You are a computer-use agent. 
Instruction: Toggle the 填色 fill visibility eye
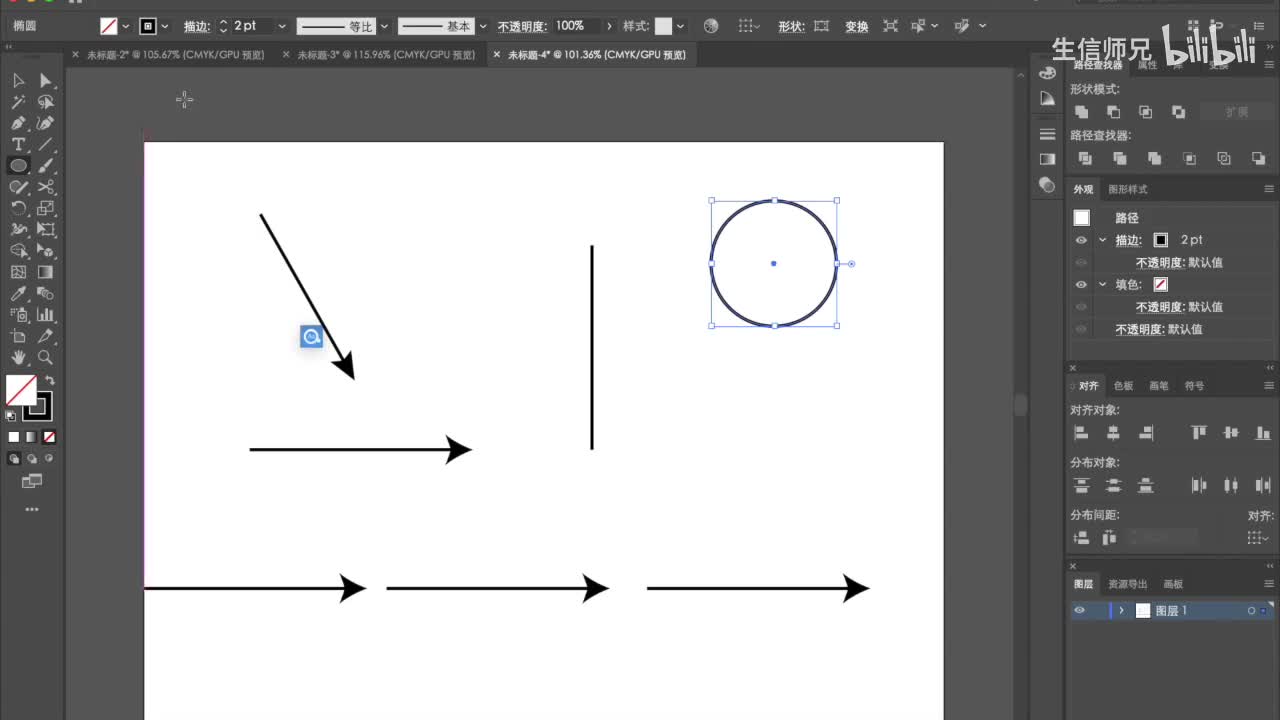point(1081,284)
